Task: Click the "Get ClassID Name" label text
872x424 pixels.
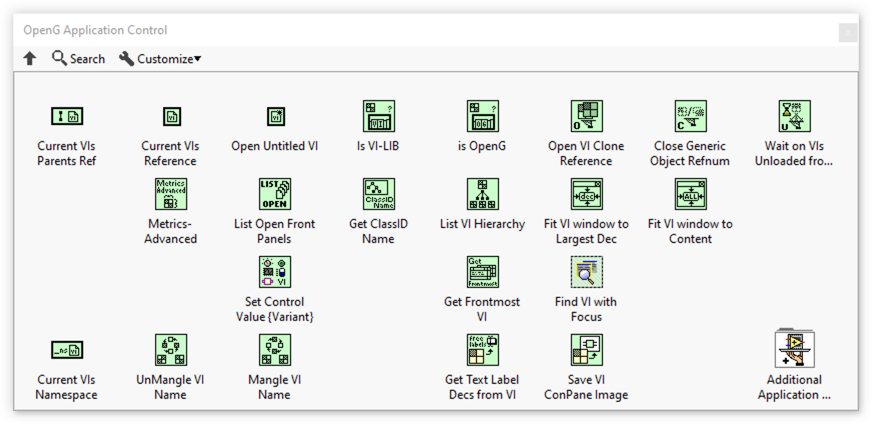Action: coord(378,231)
